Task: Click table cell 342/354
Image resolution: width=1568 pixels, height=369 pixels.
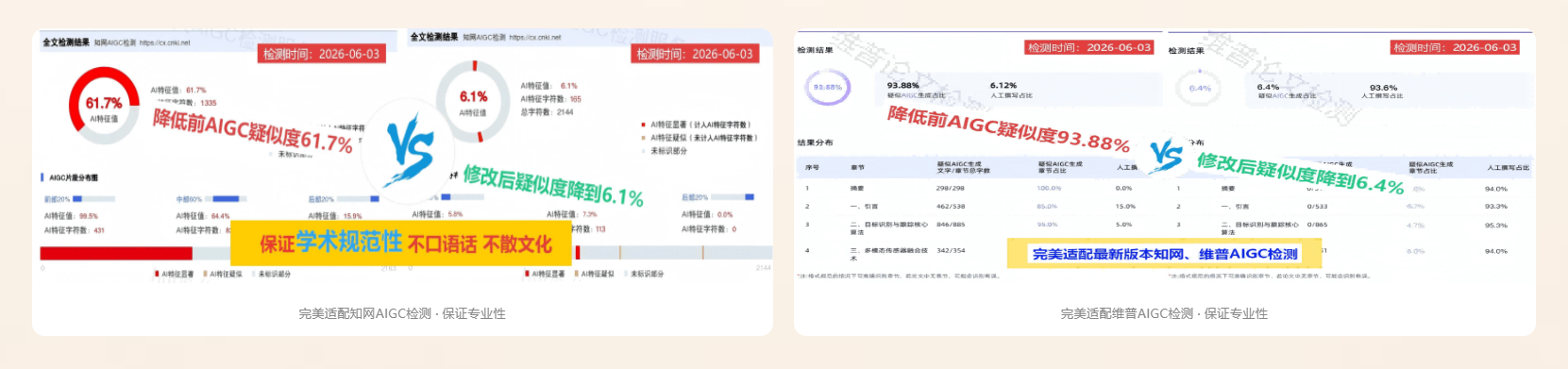Action: (x=950, y=250)
